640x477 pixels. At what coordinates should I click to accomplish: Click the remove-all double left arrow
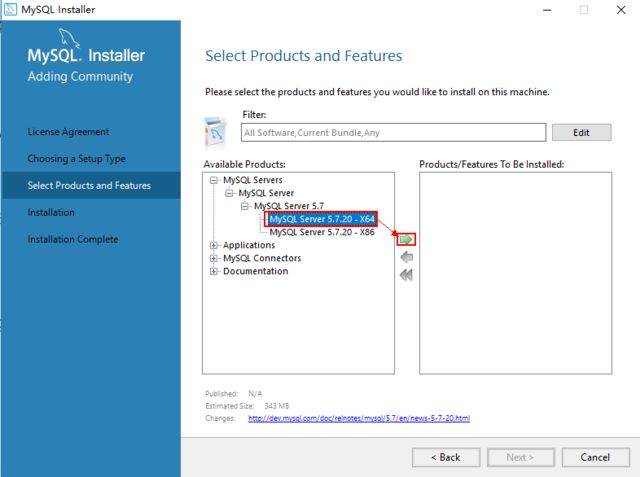[406, 275]
